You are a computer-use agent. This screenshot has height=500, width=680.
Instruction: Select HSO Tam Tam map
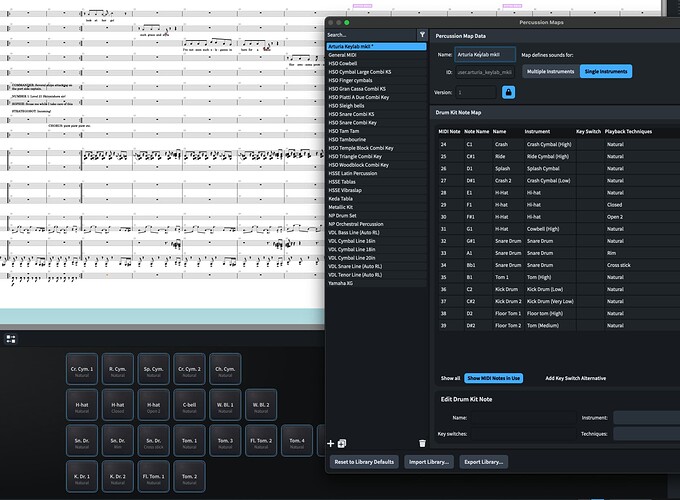tap(376, 131)
